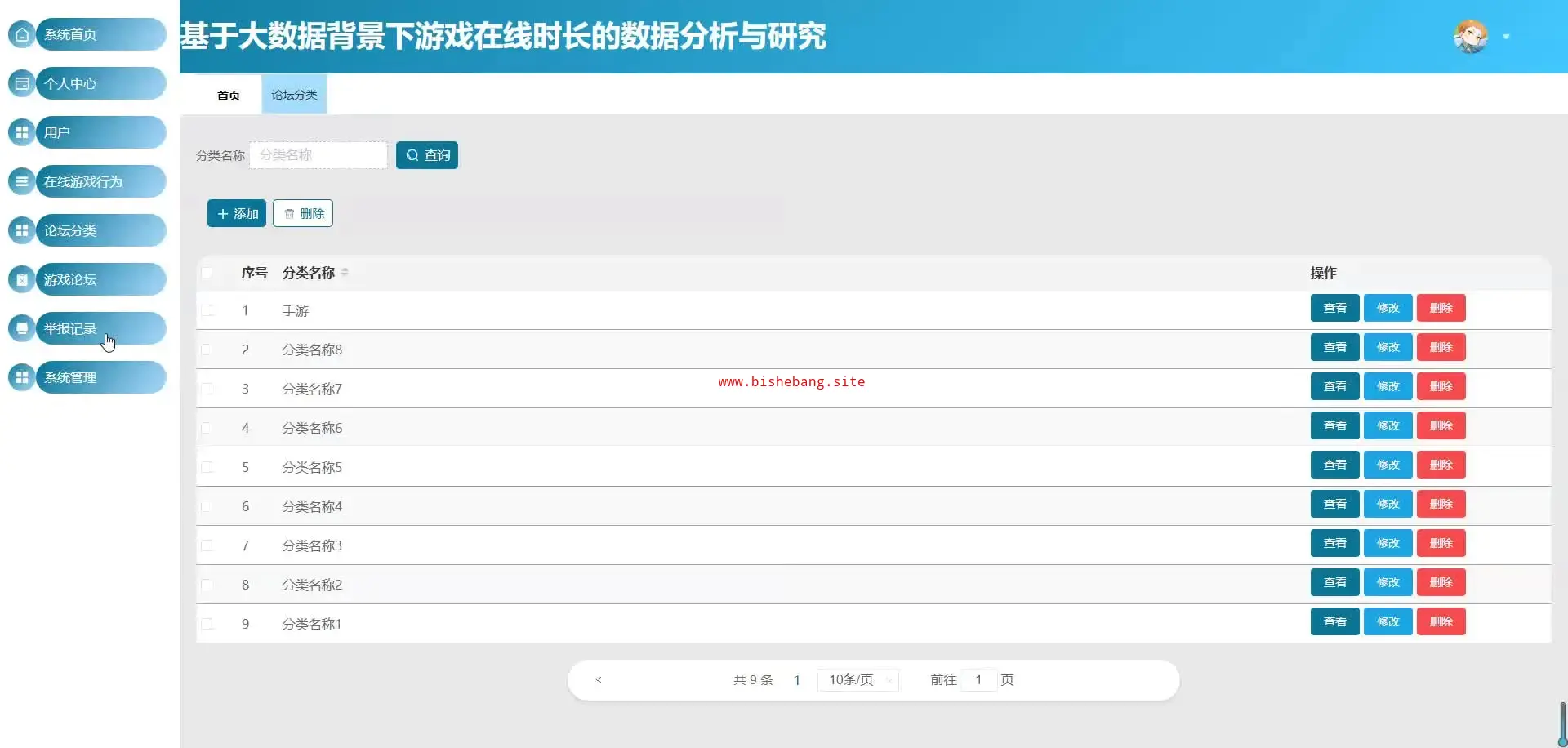The height and width of the screenshot is (748, 1568).
Task: Click the 共 9 条 total count text
Action: 753,679
